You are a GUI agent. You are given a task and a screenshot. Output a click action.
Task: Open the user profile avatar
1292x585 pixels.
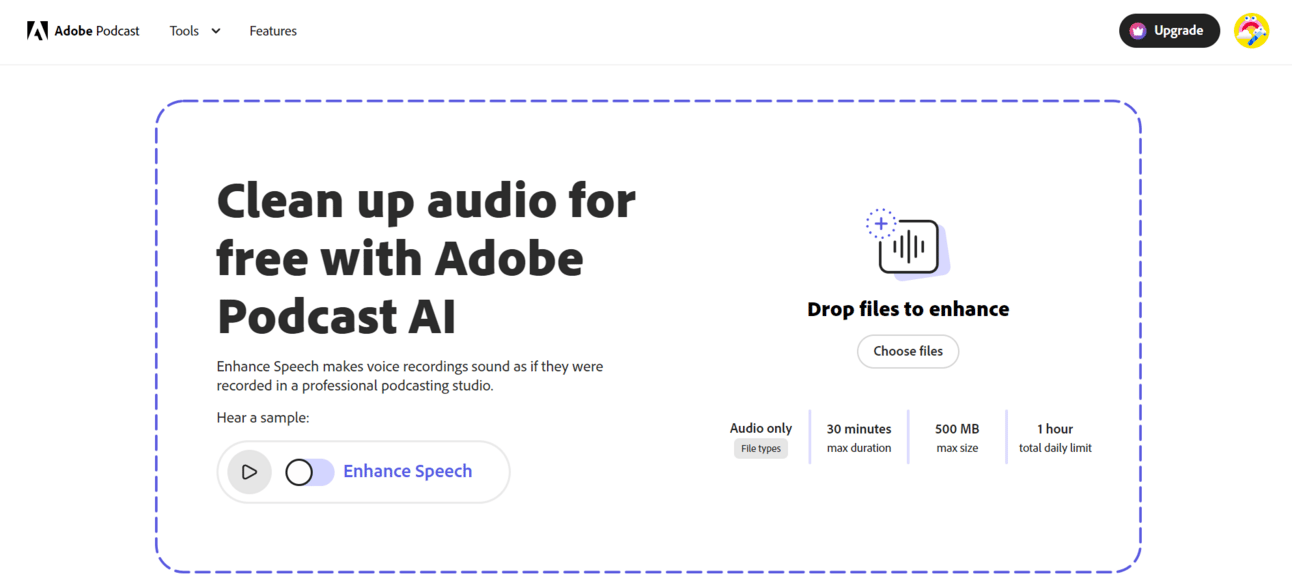1251,31
